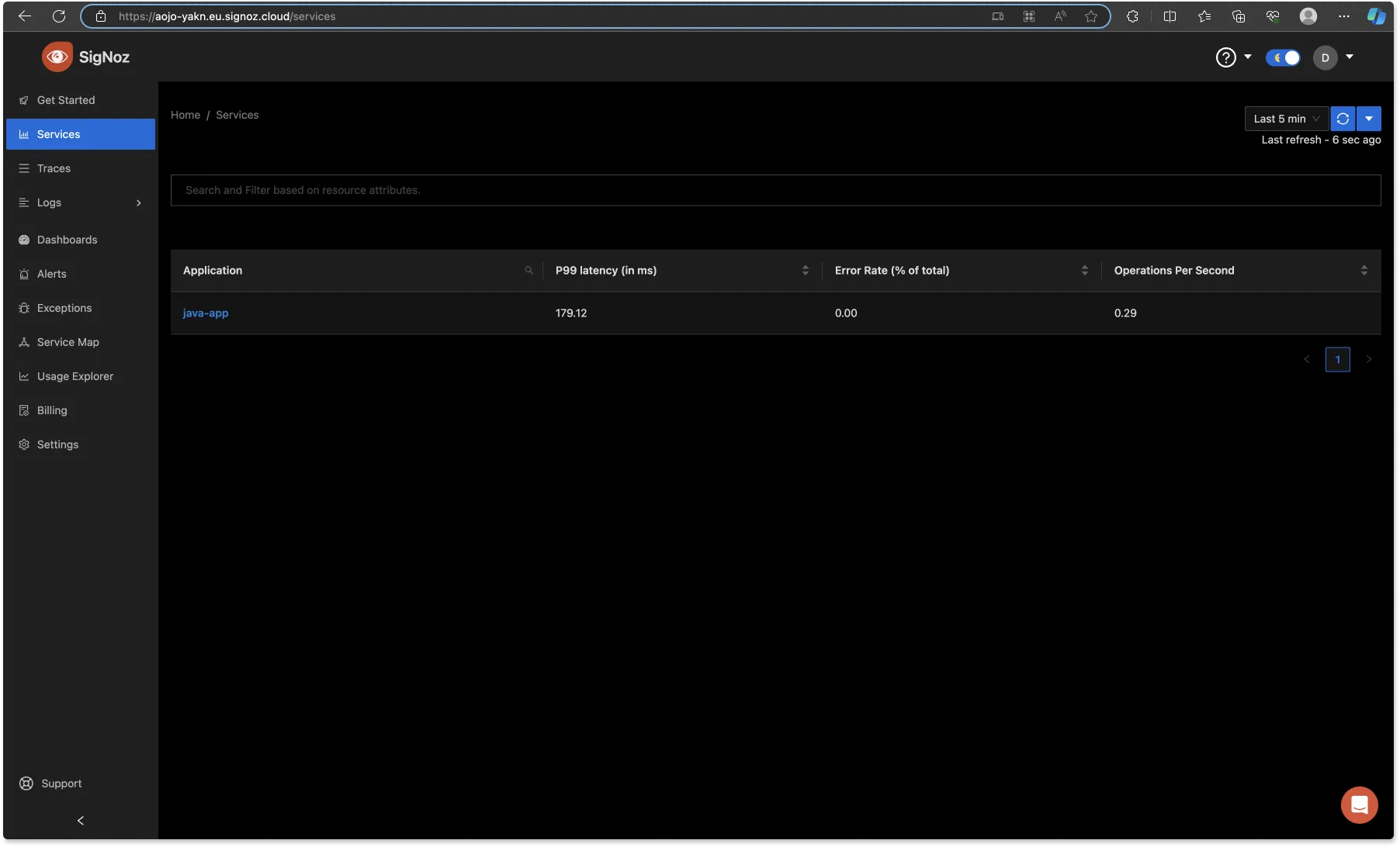The image size is (1400, 847).
Task: Click operations per second value 0.29
Action: coord(1125,313)
